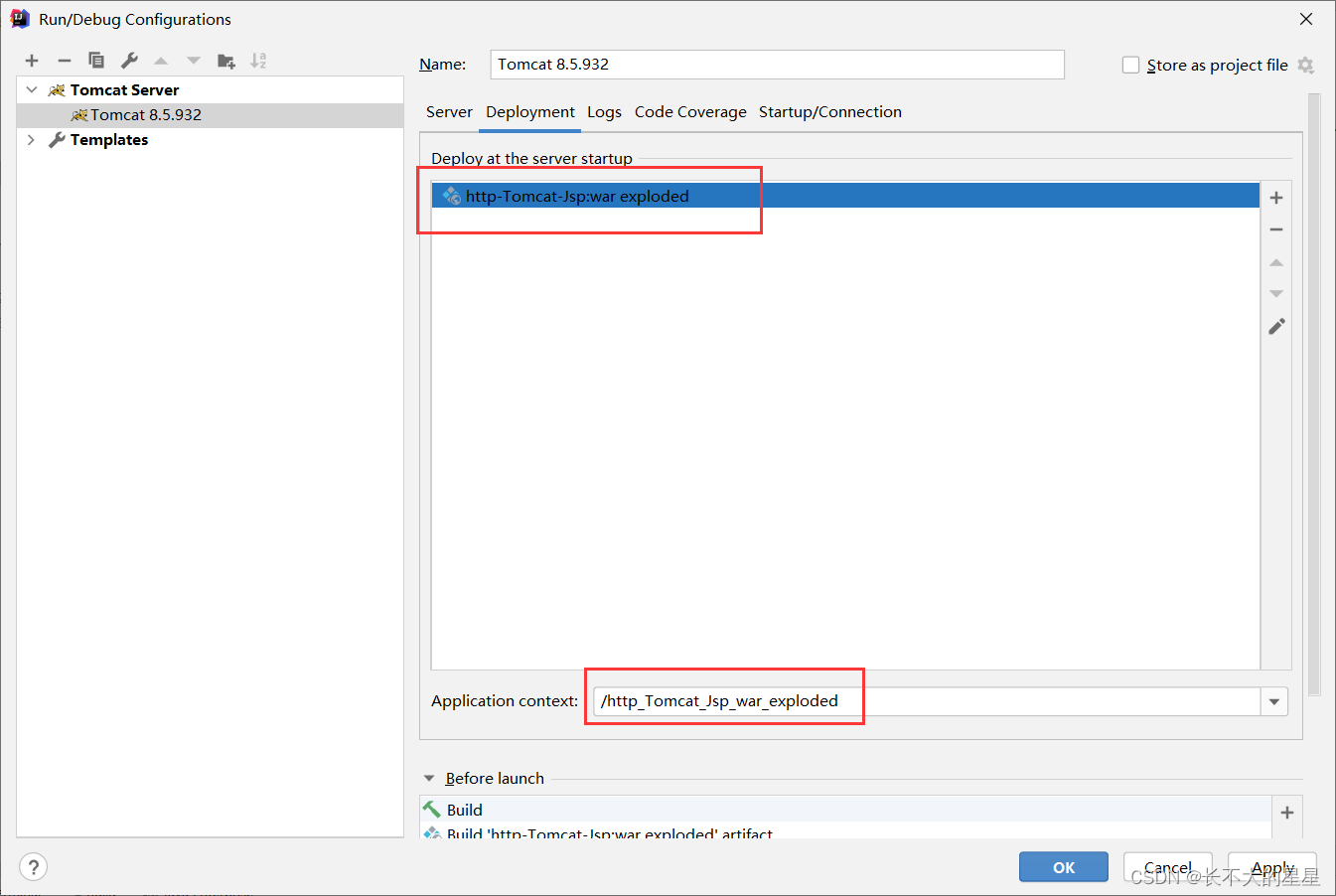Screen dimensions: 1336x896
Task: Select the Templates tree item label
Action: tap(109, 140)
